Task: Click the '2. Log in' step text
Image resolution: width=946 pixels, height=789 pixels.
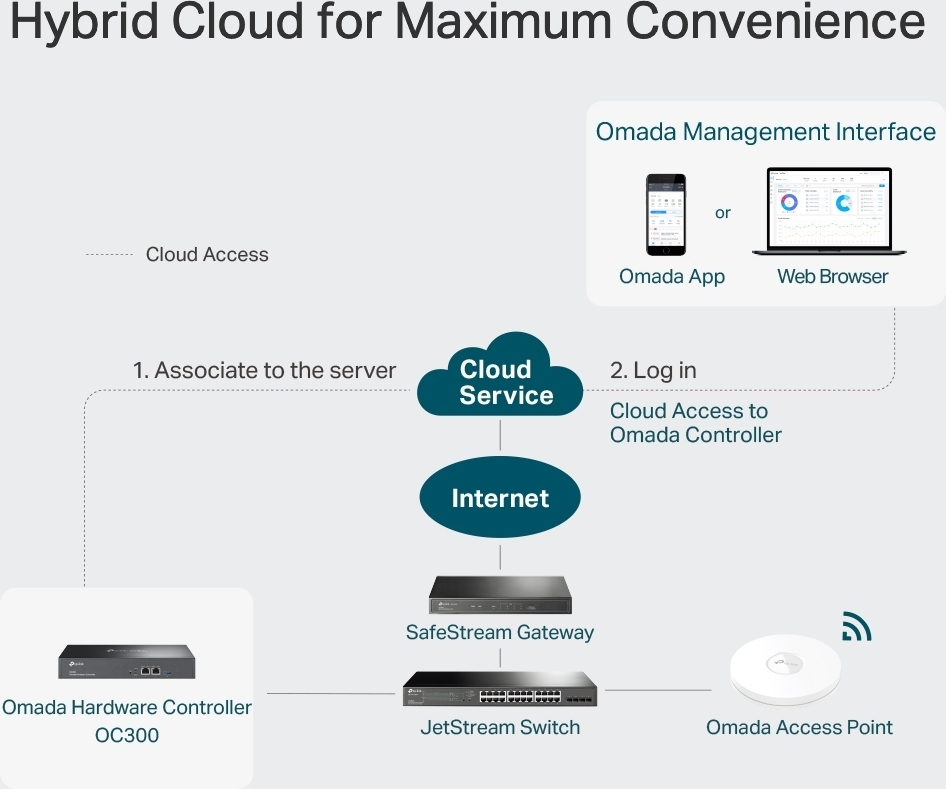Action: tap(653, 370)
